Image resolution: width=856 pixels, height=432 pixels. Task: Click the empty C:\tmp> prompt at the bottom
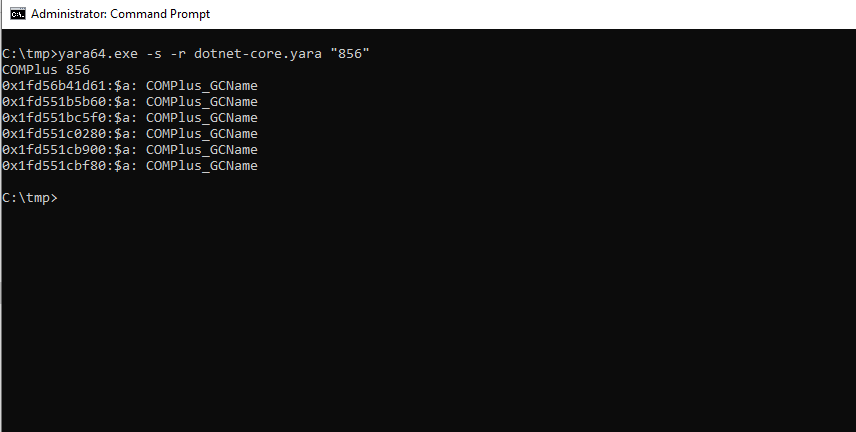tap(30, 197)
